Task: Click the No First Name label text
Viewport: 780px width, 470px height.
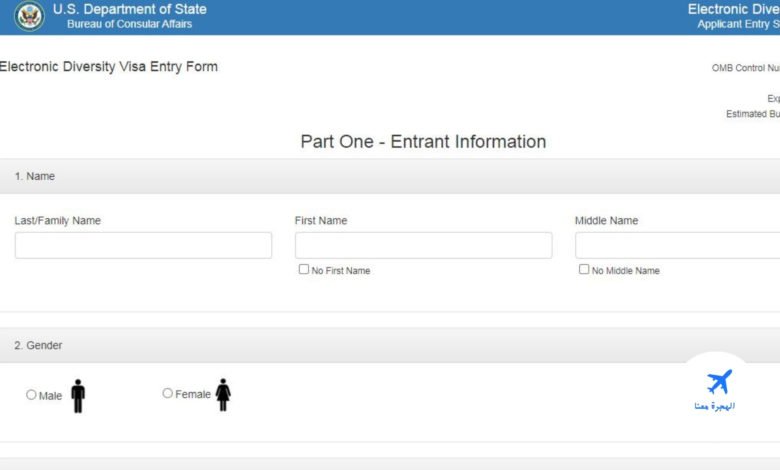Action: [x=341, y=271]
